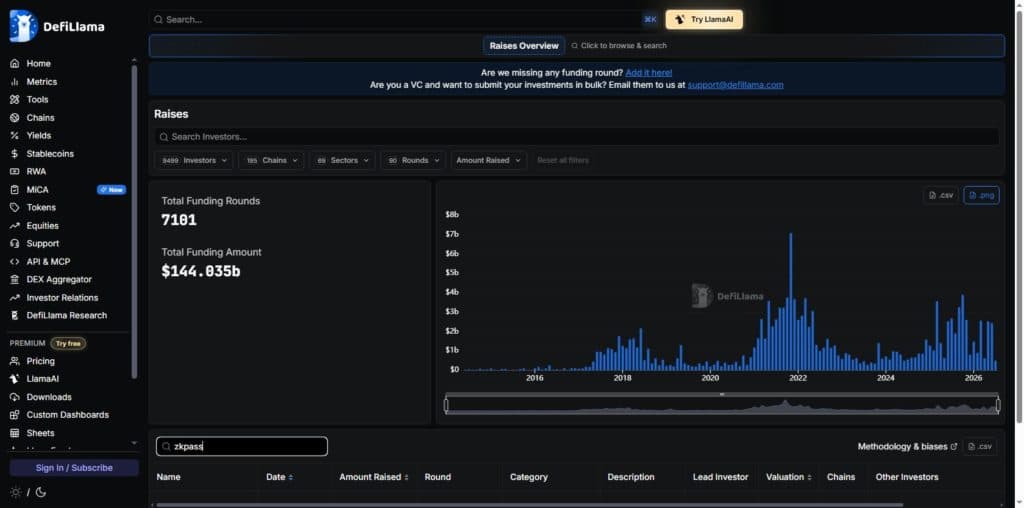Screen dimensions: 1024x508
Task: Open the Metrics sidebar item
Action: coord(41,82)
